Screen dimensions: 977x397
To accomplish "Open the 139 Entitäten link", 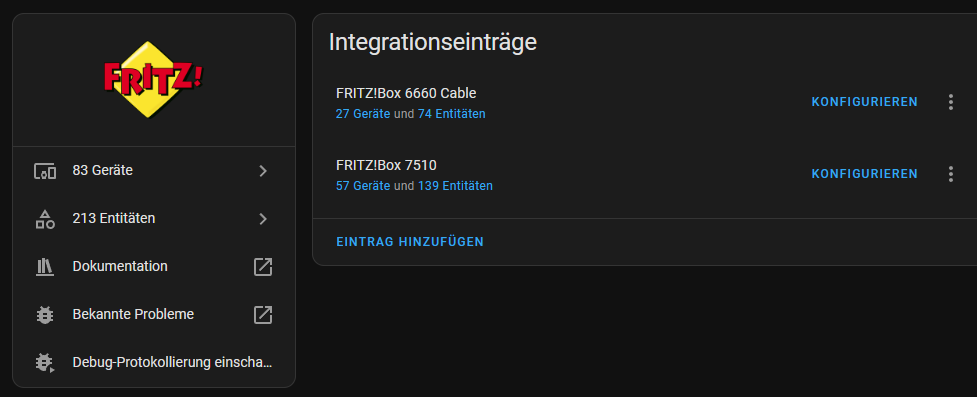I will pyautogui.click(x=455, y=186).
